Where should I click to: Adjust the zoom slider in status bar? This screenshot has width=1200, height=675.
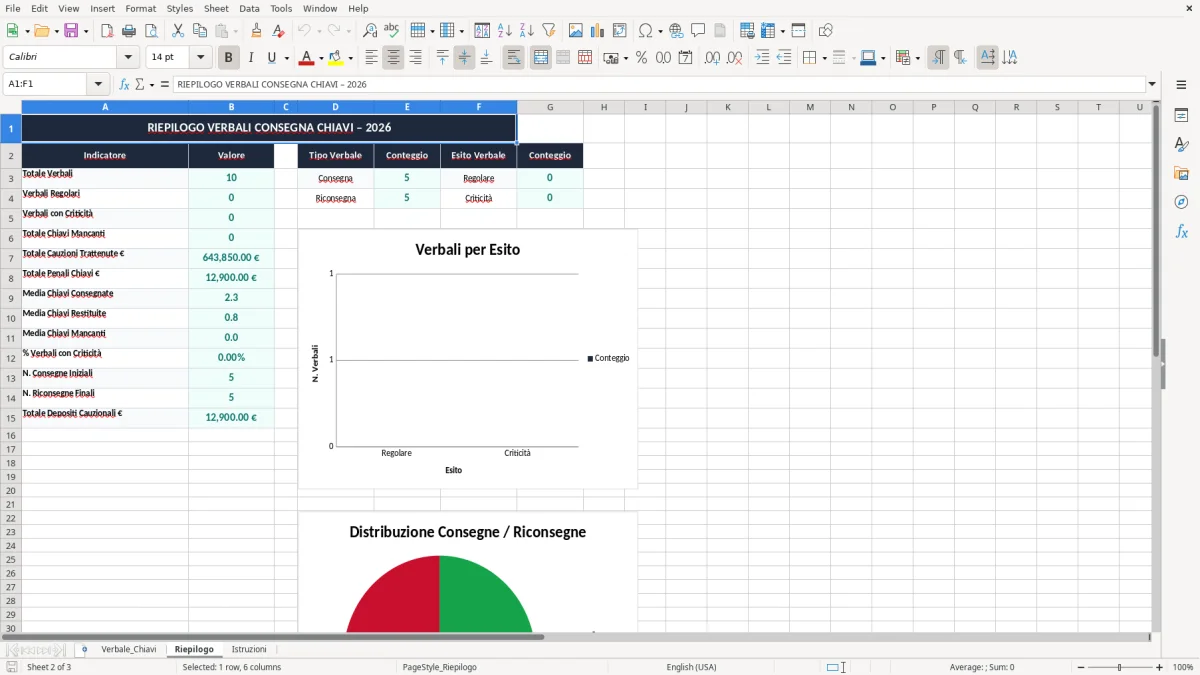coord(1119,667)
